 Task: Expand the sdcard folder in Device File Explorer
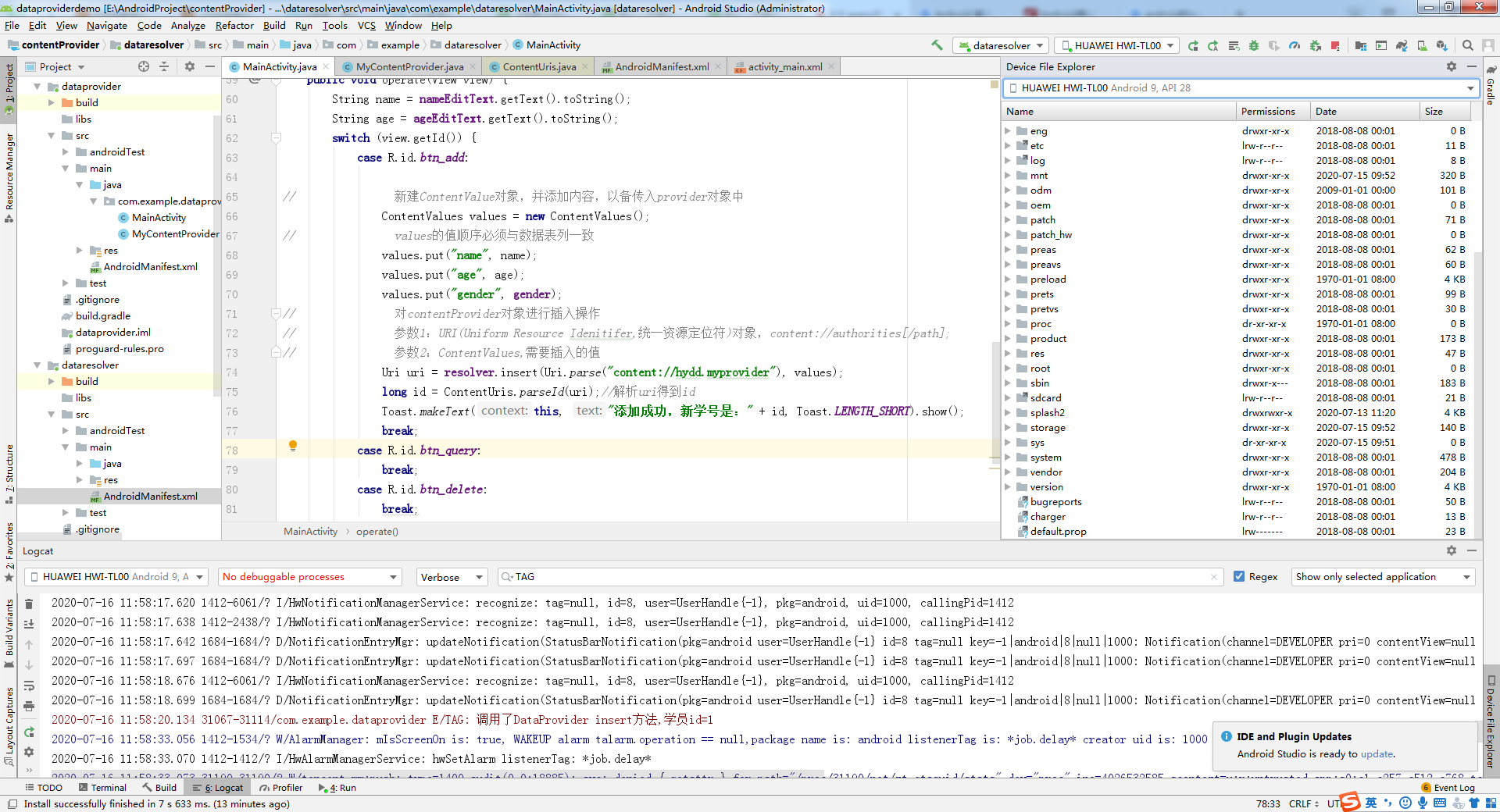pos(1008,398)
